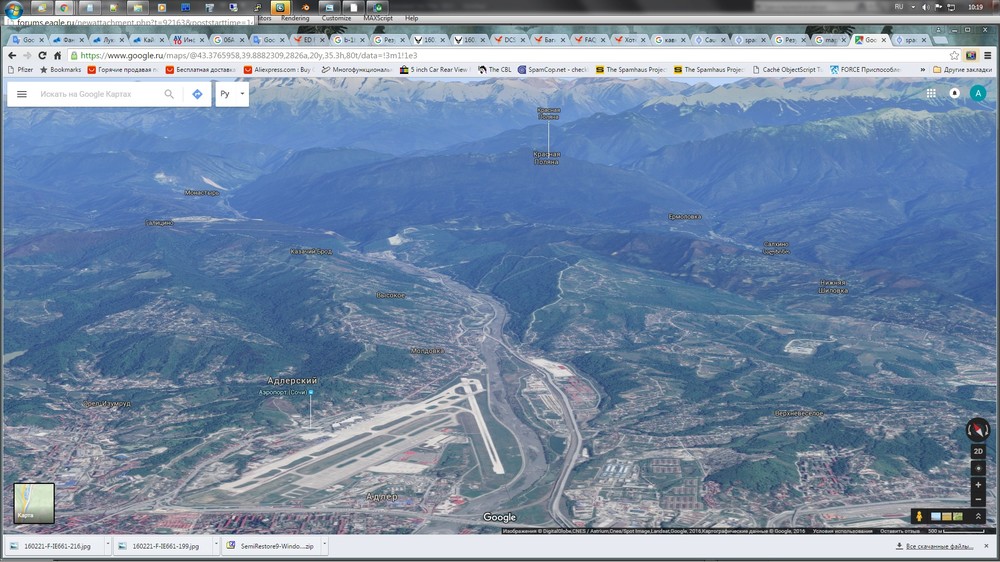The height and width of the screenshot is (562, 1000).
Task: Click the Оставить отзыв feedback link
Action: pyautogui.click(x=900, y=531)
